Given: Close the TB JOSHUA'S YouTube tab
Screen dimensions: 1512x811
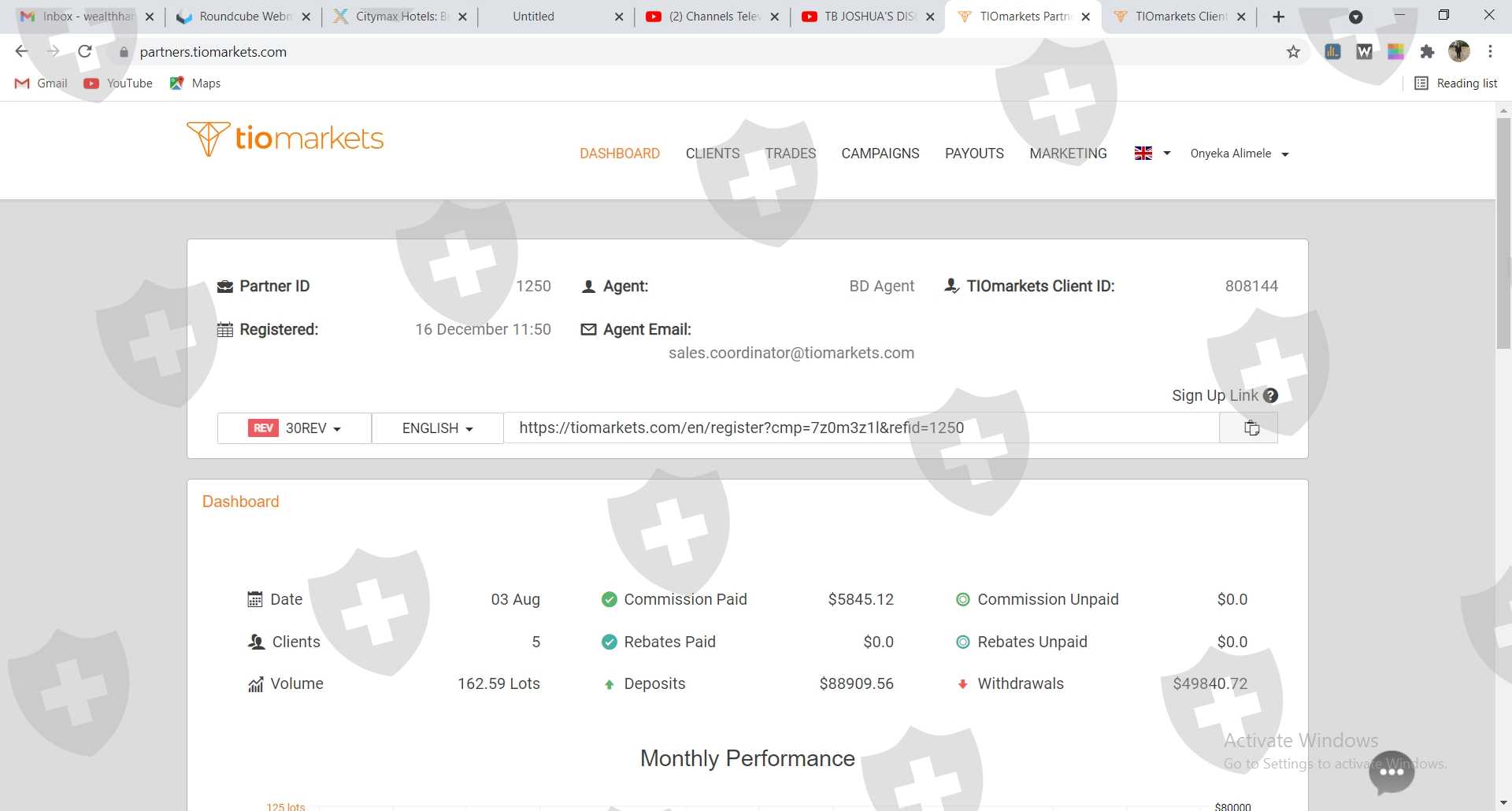Looking at the screenshot, I should pos(930,17).
